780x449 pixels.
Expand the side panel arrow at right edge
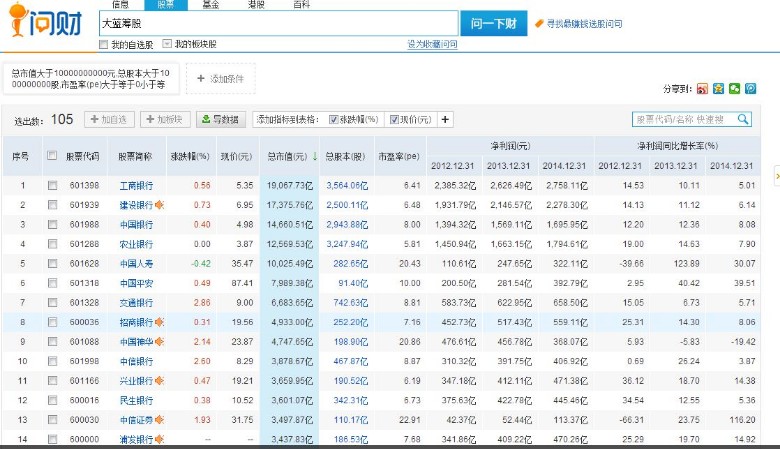click(777, 176)
